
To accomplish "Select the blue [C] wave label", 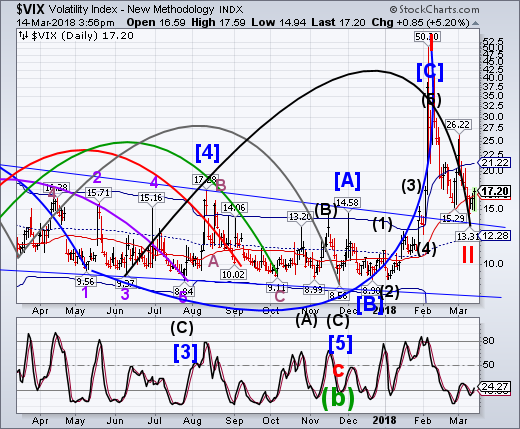I will coord(430,72).
